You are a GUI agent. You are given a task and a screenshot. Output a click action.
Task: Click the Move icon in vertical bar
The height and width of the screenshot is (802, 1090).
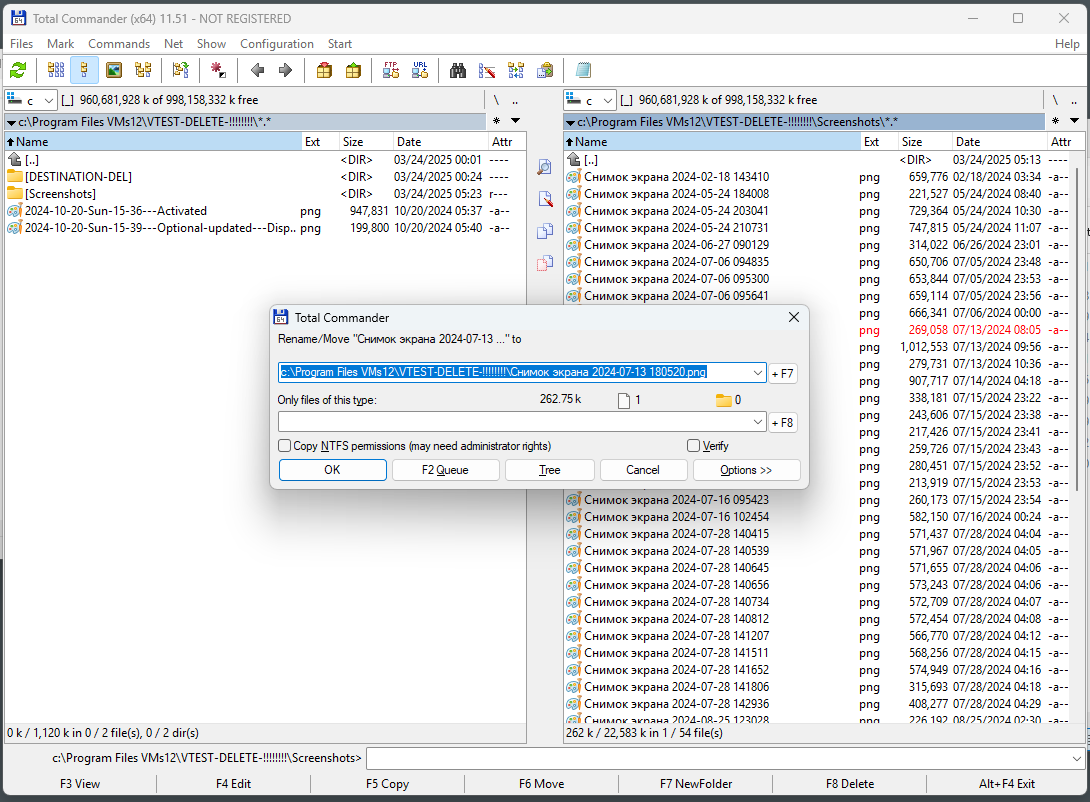(545, 263)
